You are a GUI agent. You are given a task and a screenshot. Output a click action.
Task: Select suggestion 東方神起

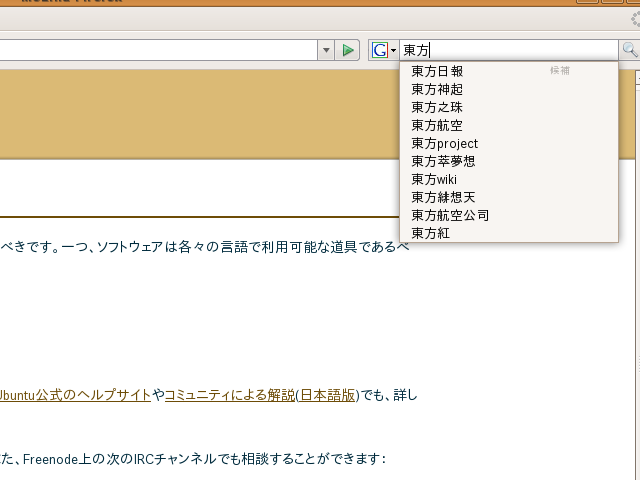pyautogui.click(x=437, y=89)
